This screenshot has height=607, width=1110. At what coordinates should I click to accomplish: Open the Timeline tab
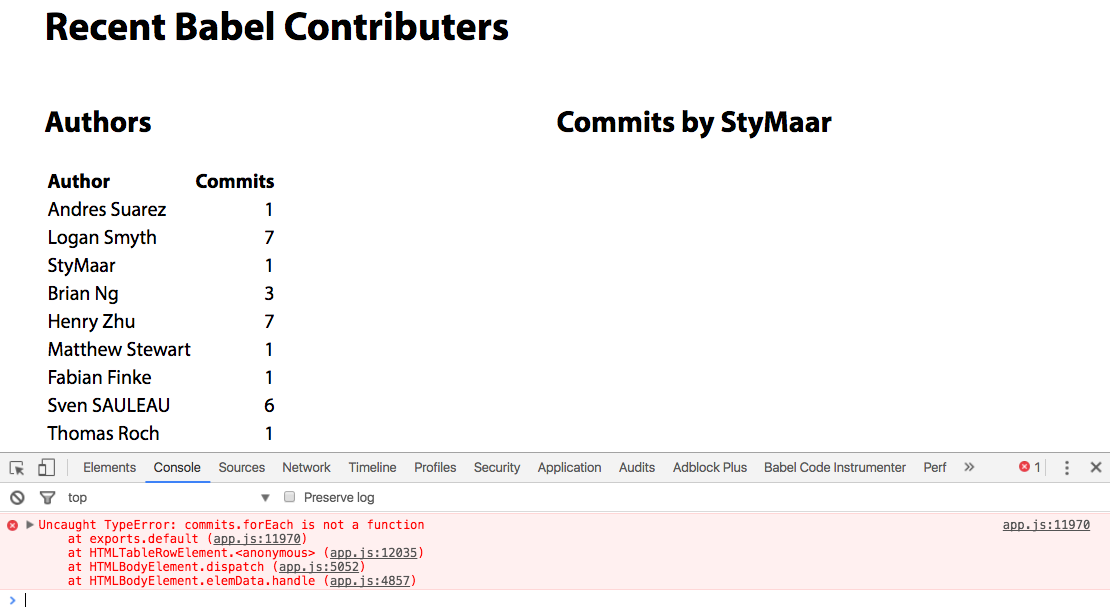point(372,467)
